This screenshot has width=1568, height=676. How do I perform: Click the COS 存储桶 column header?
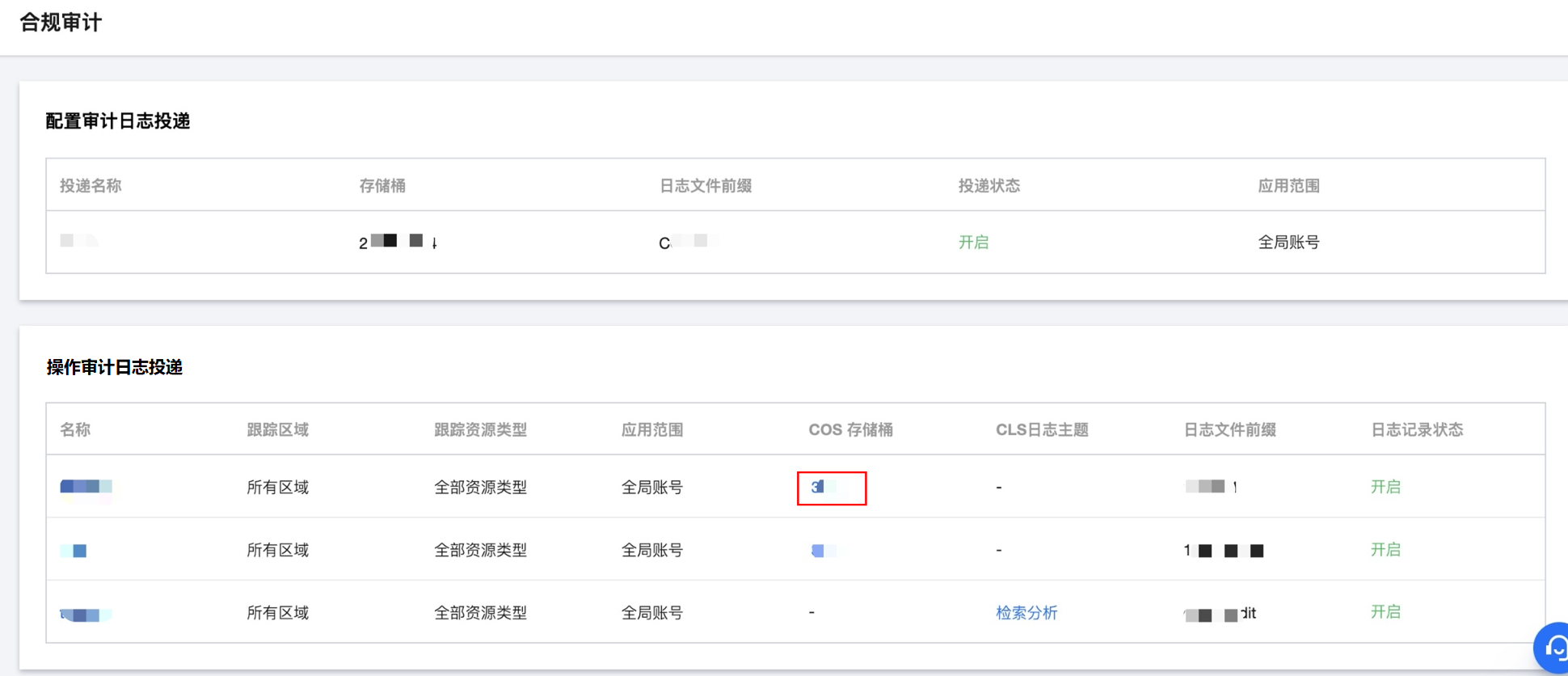(850, 430)
